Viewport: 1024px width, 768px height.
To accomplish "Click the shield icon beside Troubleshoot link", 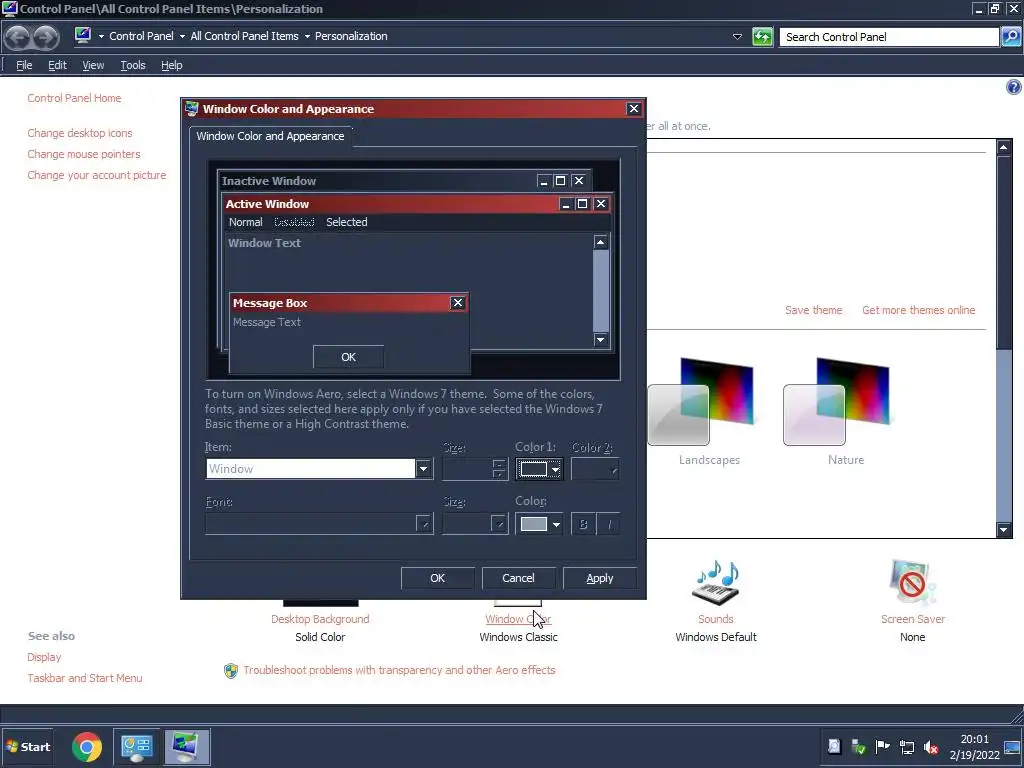I will tap(231, 671).
